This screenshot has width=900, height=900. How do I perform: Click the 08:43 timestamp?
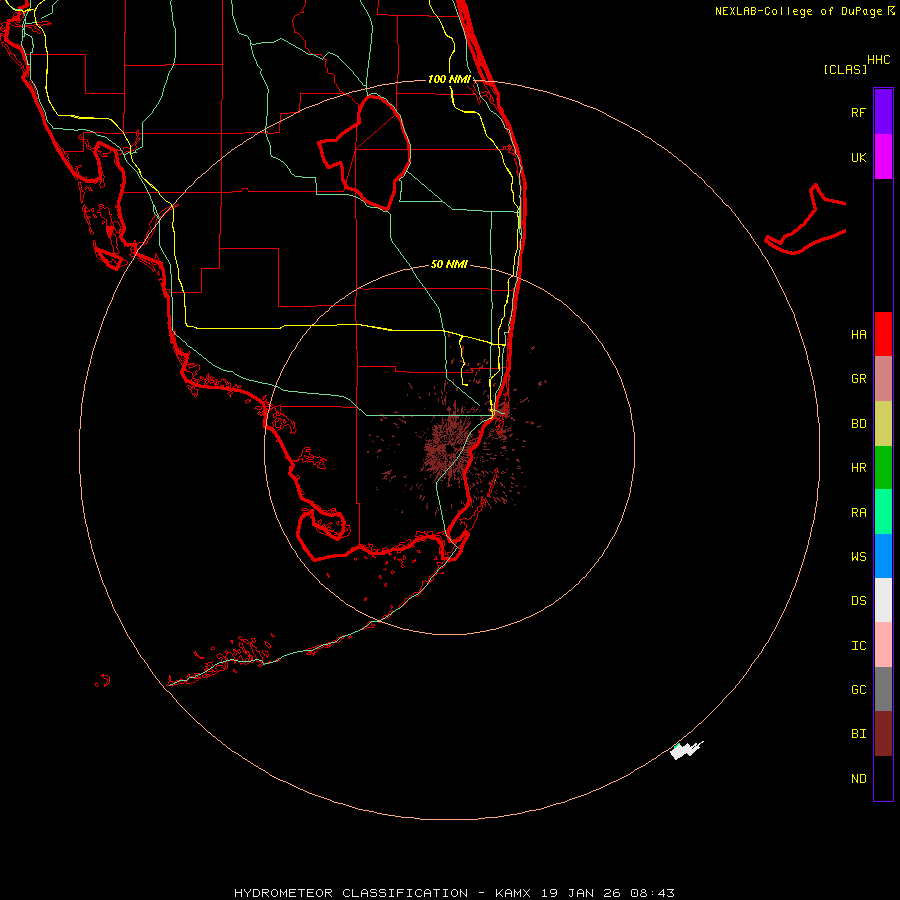click(652, 893)
